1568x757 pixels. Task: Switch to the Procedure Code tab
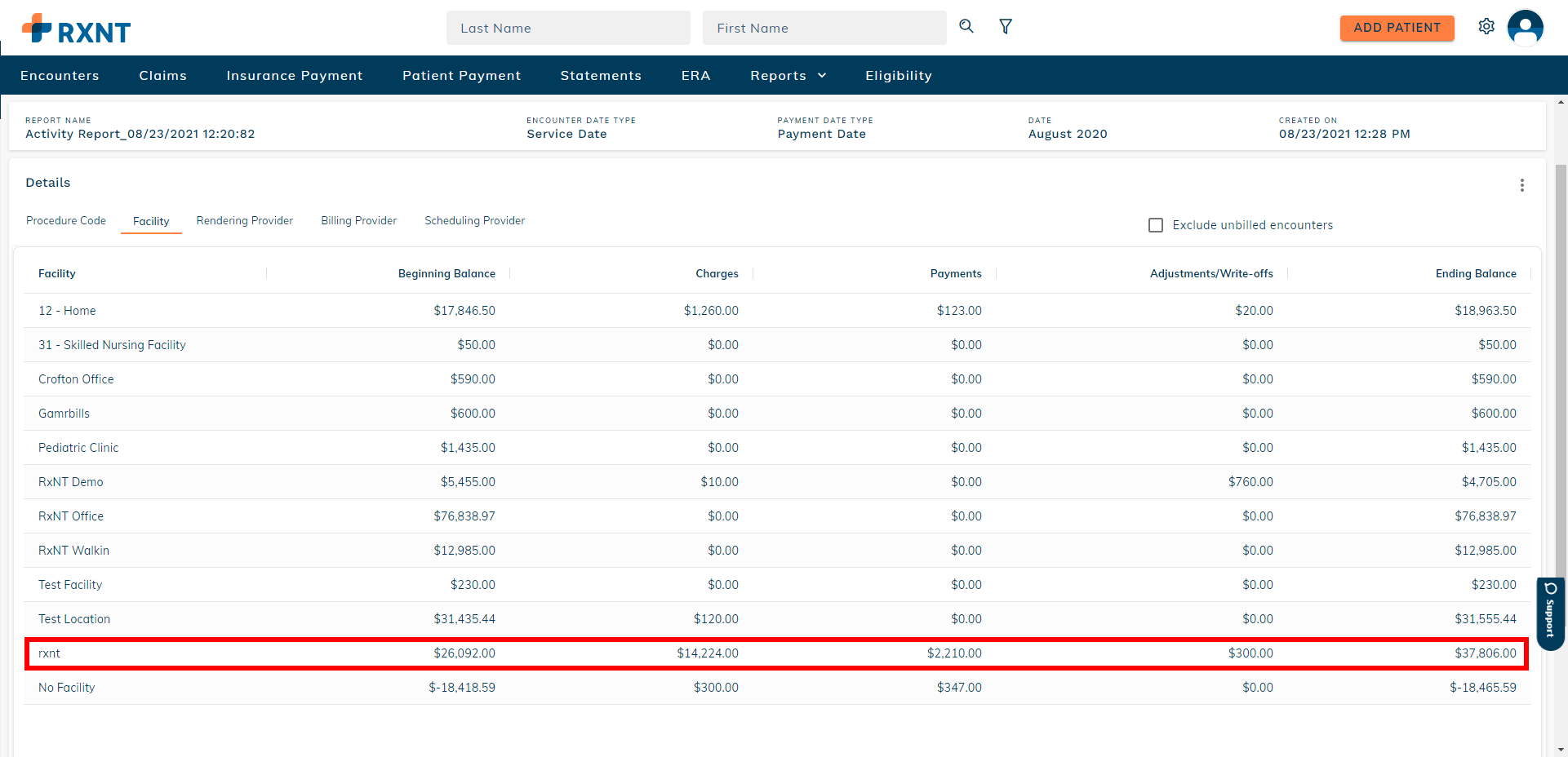point(66,220)
